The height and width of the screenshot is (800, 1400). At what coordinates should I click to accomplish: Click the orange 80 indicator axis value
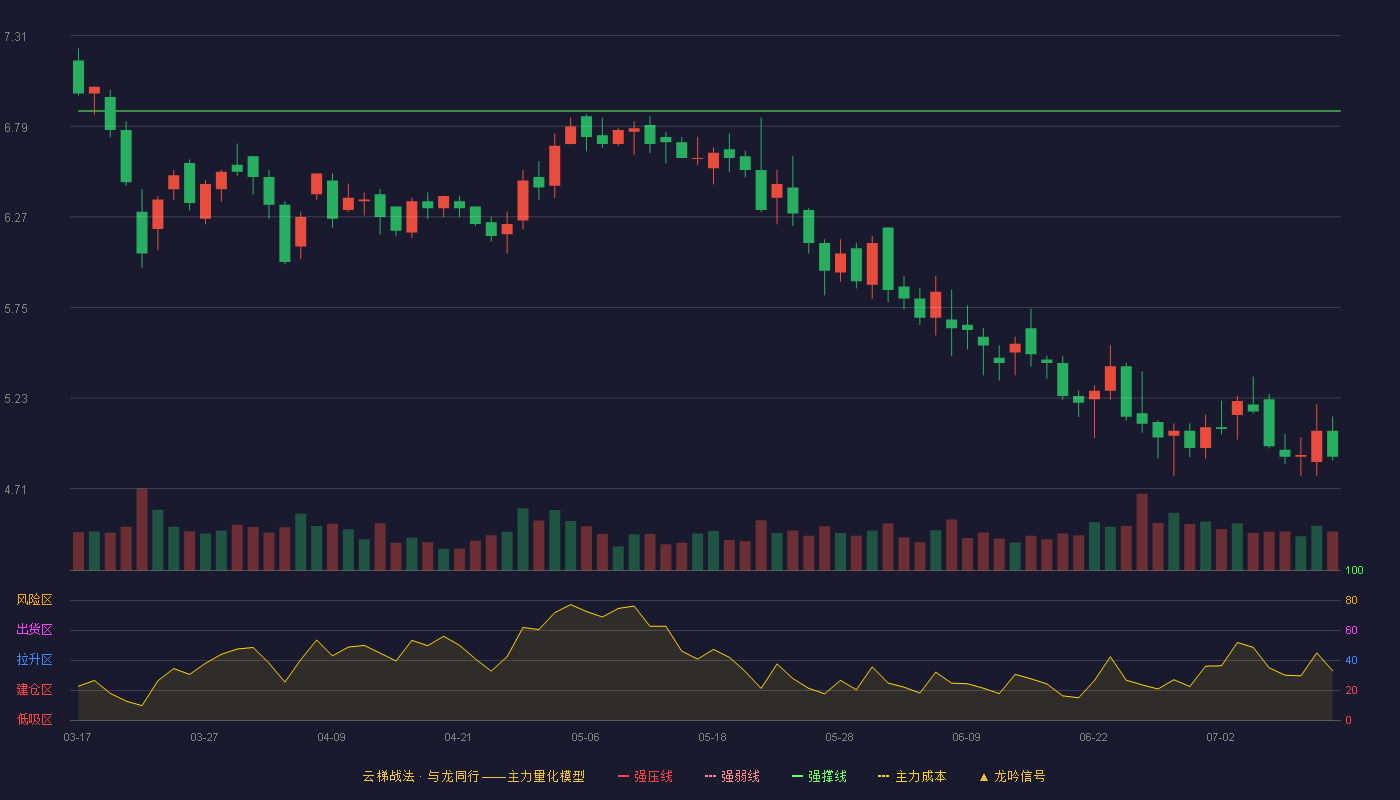click(x=1351, y=601)
